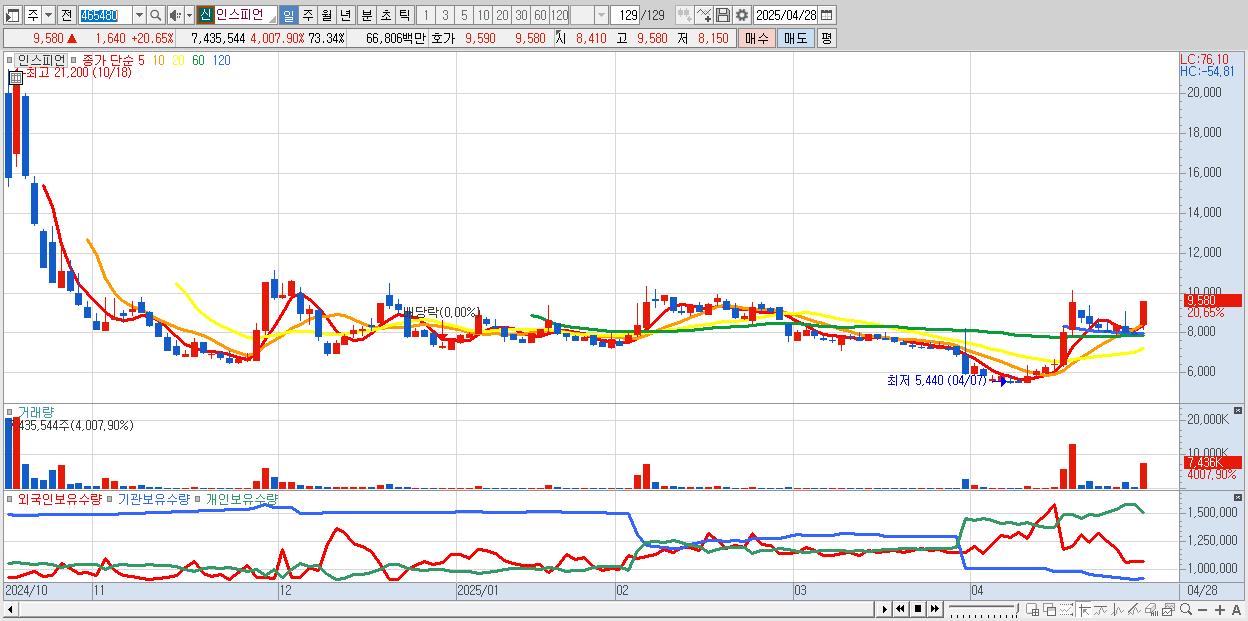This screenshot has height=621, width=1248.
Task: Select the 3 interval button
Action: (445, 15)
